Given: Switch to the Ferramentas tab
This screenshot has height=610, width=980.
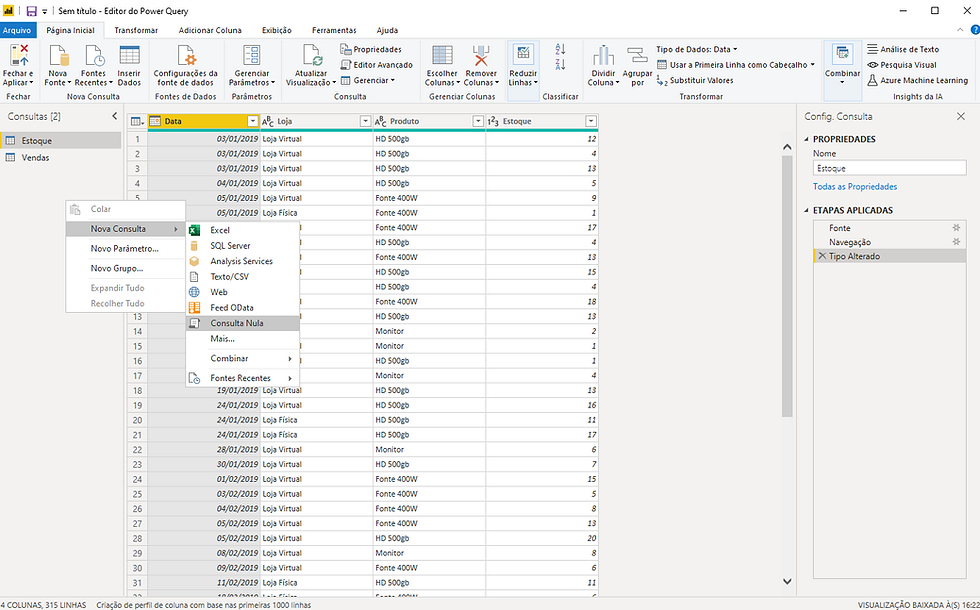Looking at the screenshot, I should tap(334, 30).
